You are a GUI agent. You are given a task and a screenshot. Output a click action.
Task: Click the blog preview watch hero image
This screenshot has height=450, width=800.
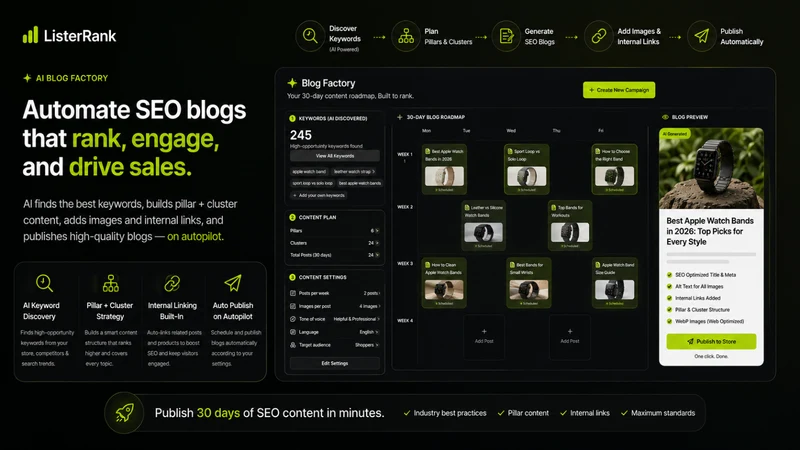pyautogui.click(x=711, y=168)
